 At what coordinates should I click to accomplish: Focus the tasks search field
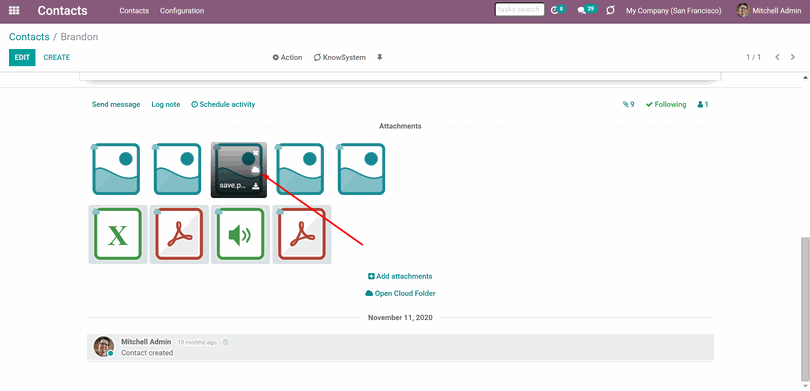519,10
